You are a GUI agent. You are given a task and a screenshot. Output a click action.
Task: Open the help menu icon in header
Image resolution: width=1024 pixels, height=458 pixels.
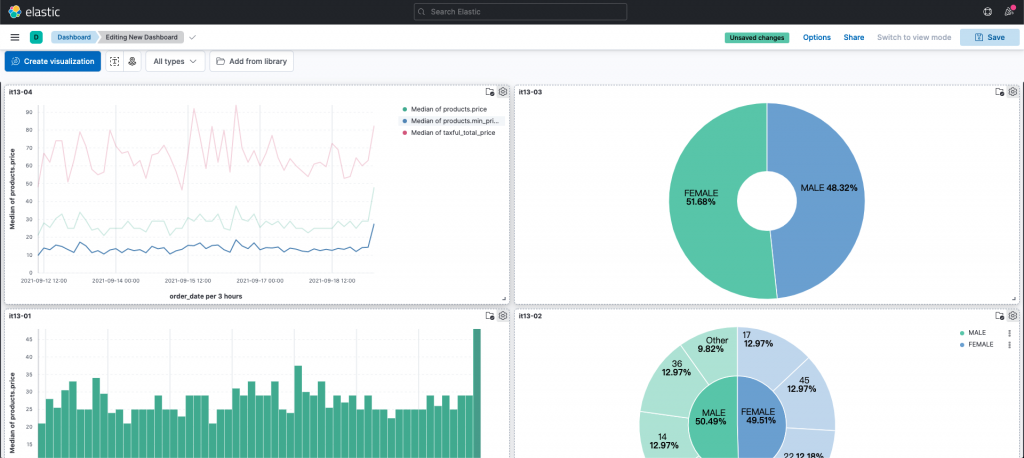click(x=987, y=12)
